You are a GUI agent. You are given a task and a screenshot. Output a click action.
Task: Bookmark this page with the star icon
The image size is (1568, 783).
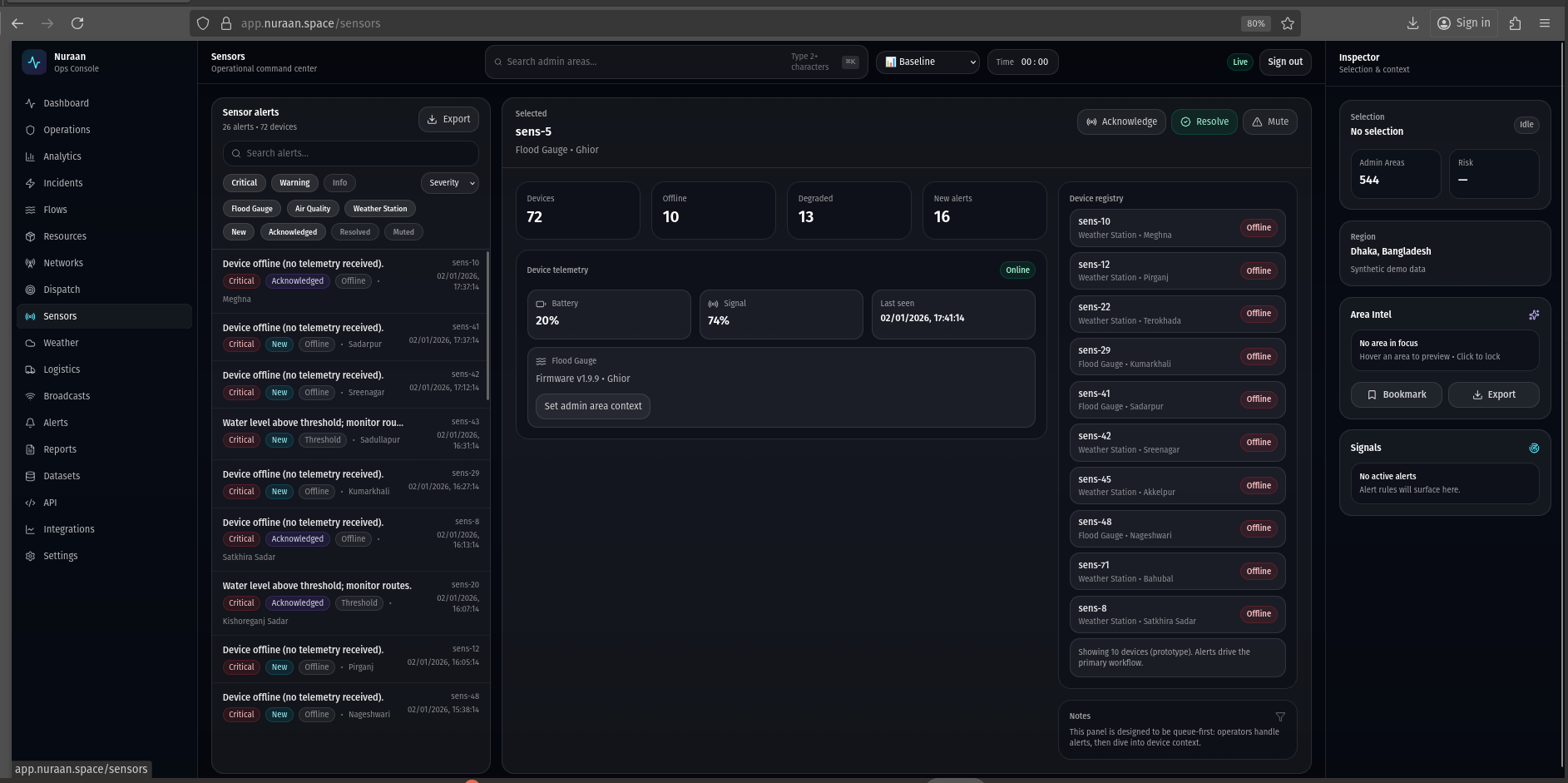[x=1287, y=23]
